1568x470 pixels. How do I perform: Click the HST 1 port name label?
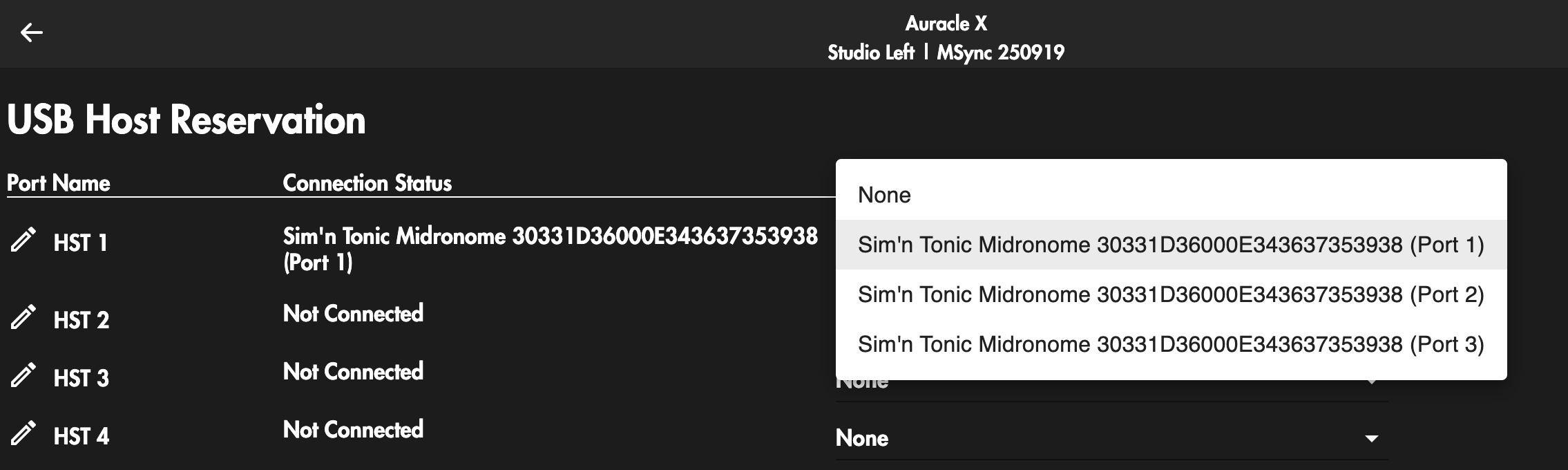(81, 243)
